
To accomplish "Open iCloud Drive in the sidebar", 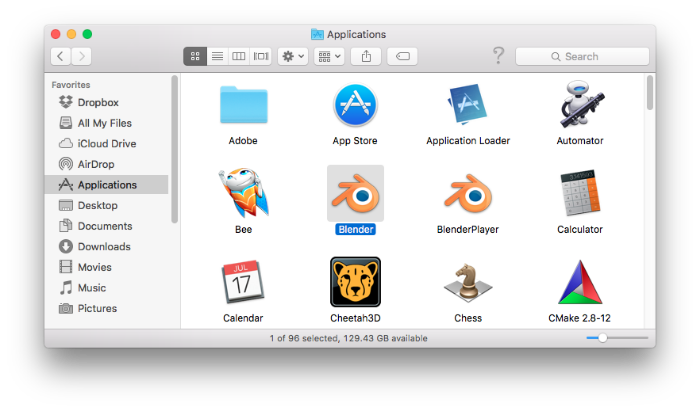I will click(107, 143).
